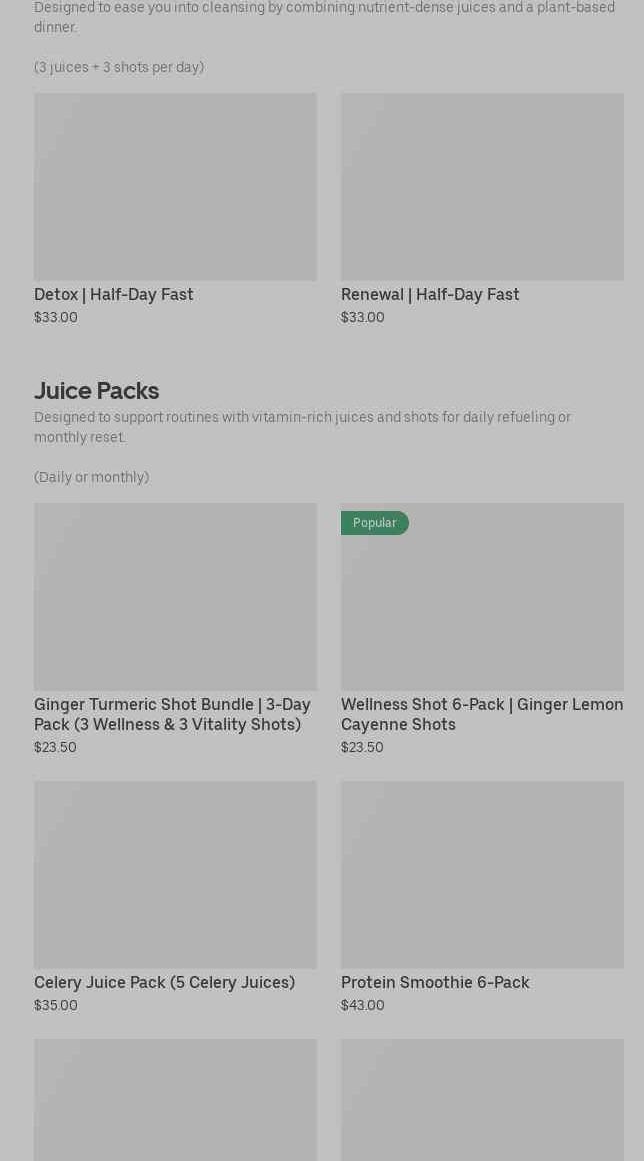Select the $23.50 price under Wellness Shot 6-Pack
The height and width of the screenshot is (1161, 644).
tap(362, 747)
